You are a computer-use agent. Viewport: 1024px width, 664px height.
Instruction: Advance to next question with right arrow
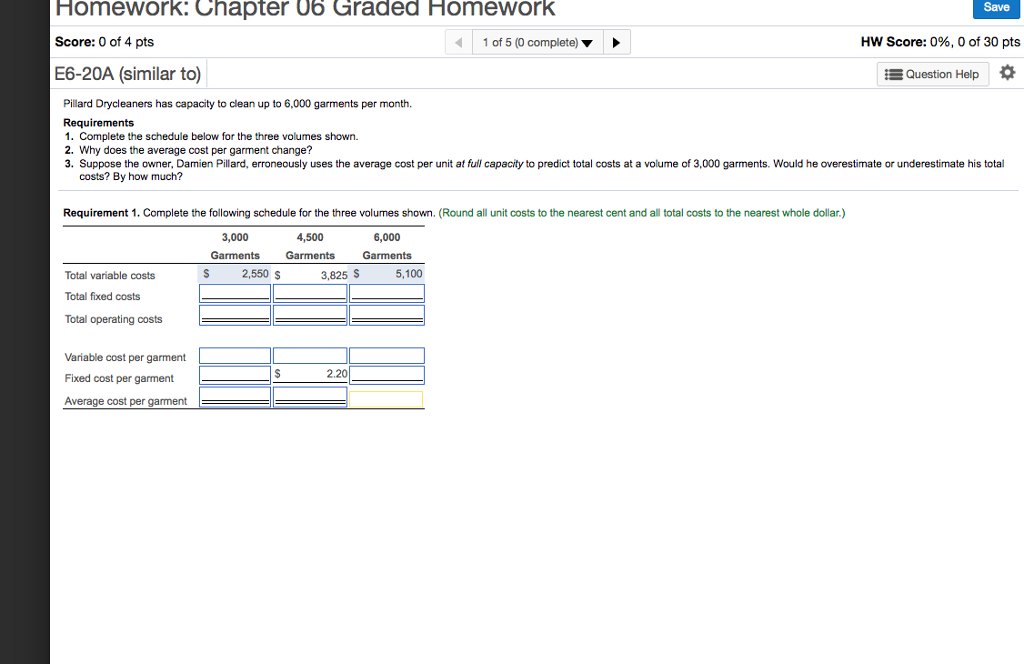point(617,42)
